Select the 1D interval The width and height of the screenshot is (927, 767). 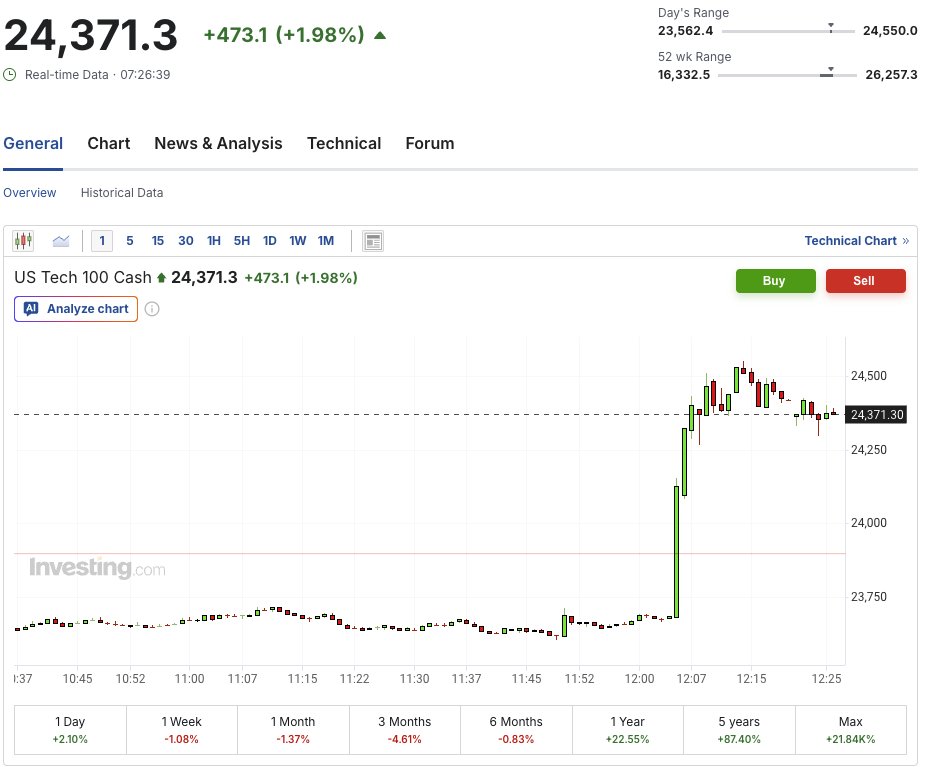(270, 241)
